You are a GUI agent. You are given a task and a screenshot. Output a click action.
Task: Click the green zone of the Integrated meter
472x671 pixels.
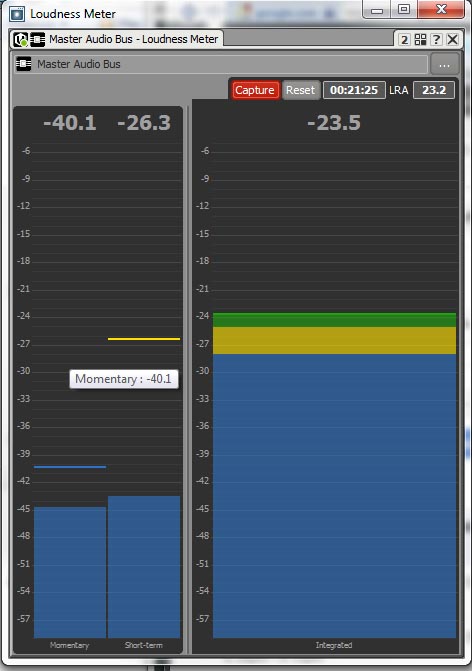coord(334,320)
